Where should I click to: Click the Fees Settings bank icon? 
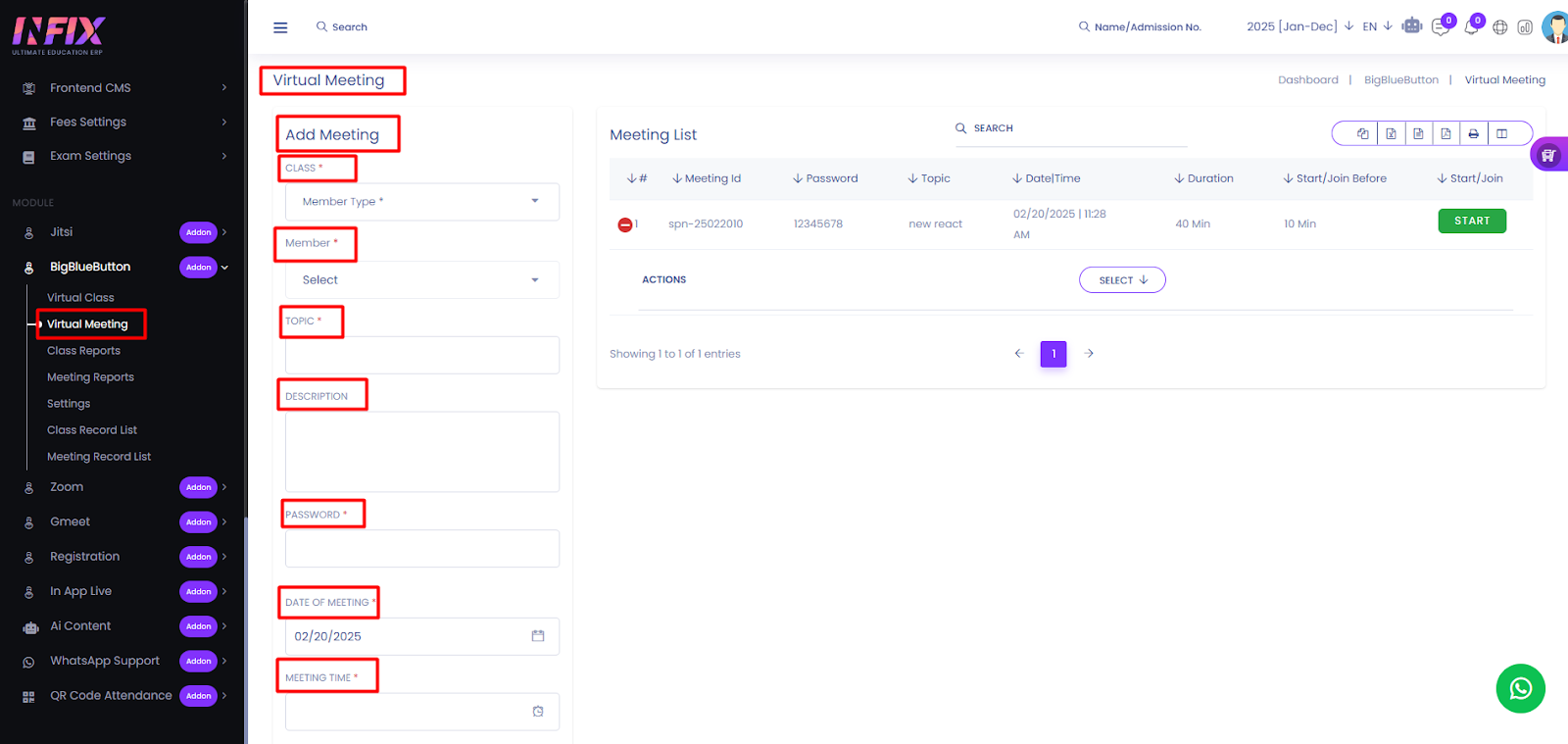click(x=29, y=123)
